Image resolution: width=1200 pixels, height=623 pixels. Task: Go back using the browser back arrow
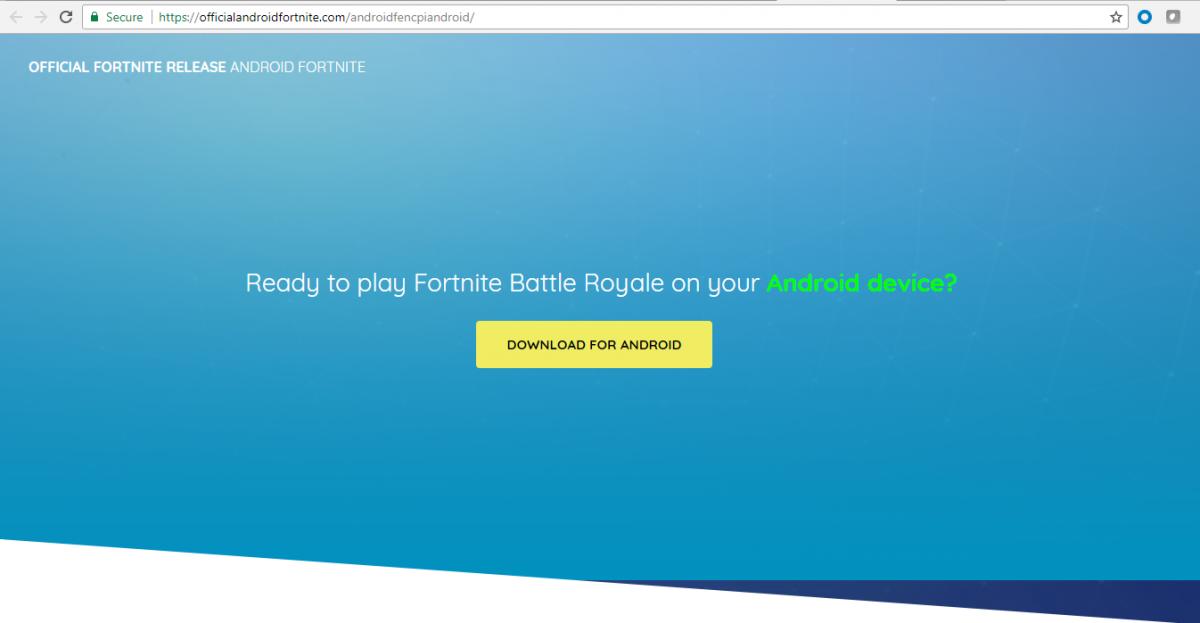[x=16, y=17]
